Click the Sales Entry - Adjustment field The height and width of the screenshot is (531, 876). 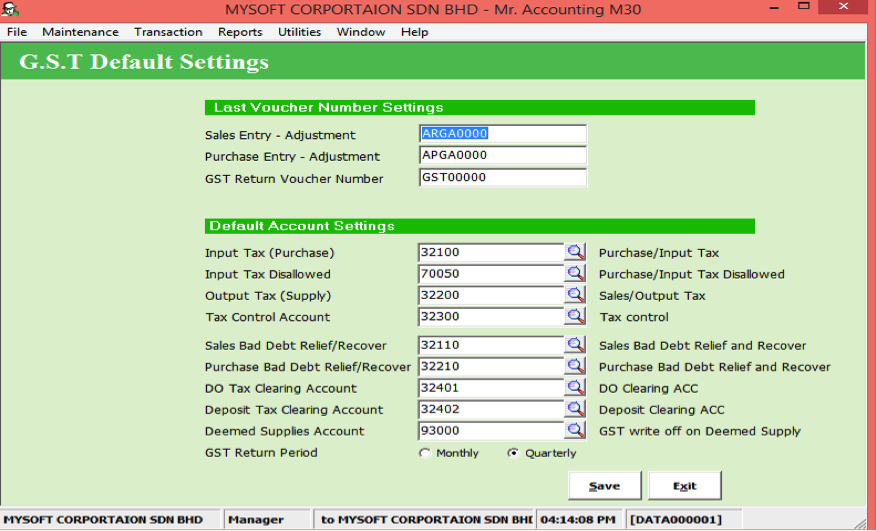coord(502,134)
